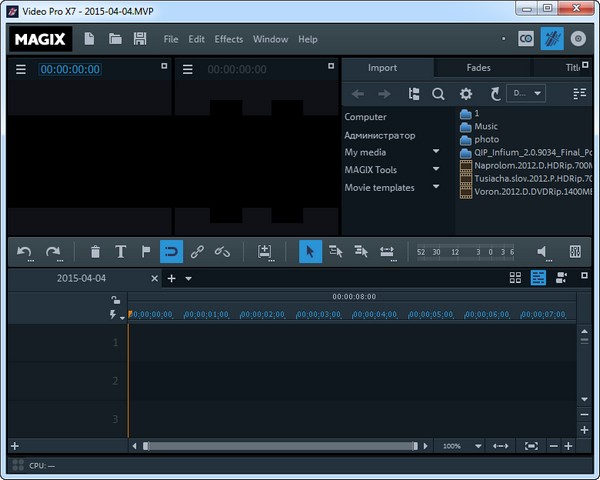Select the MAGIX Tools entry

pyautogui.click(x=370, y=170)
